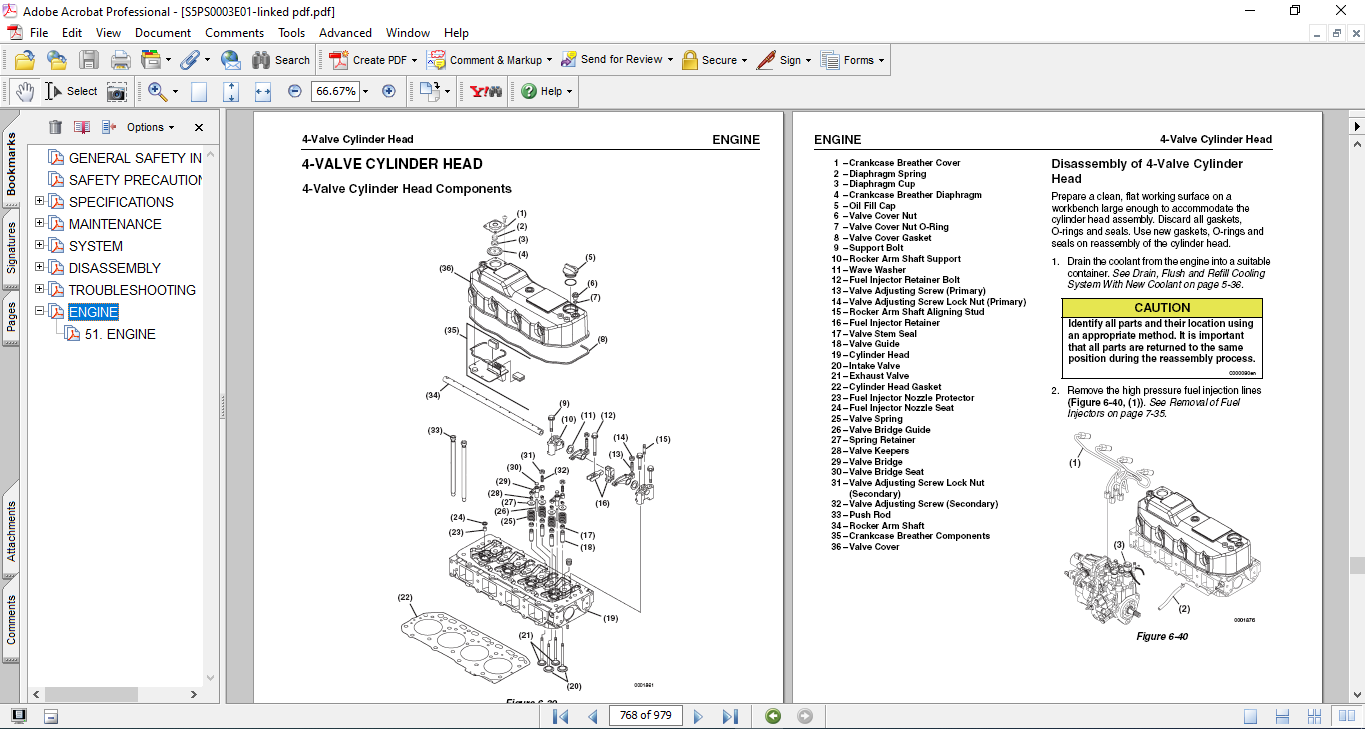Image resolution: width=1365 pixels, height=729 pixels.
Task: Collapse the ENGINE bookmark tree
Action: click(x=40, y=312)
